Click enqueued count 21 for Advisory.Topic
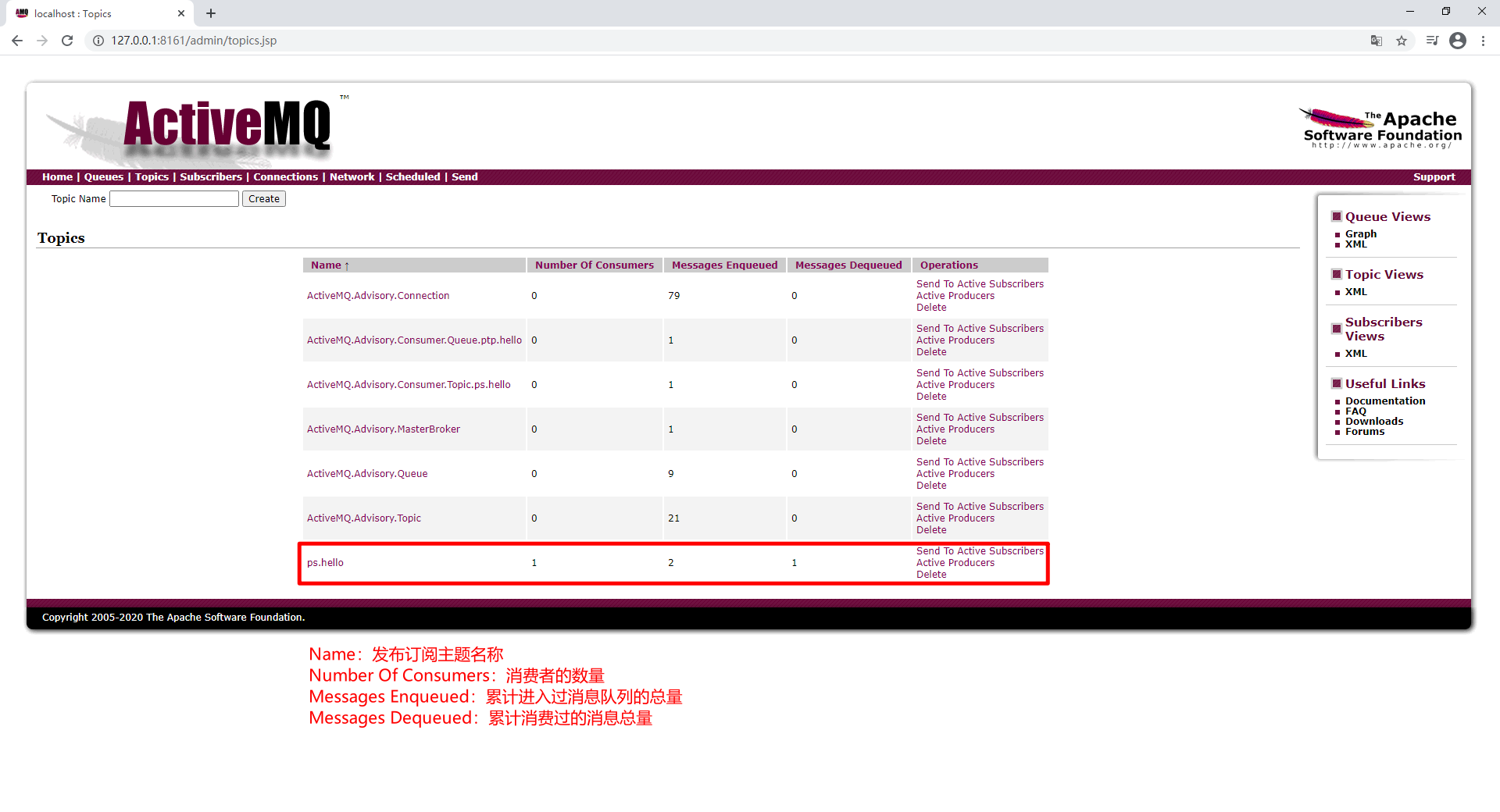The width and height of the screenshot is (1500, 812). [x=674, y=518]
